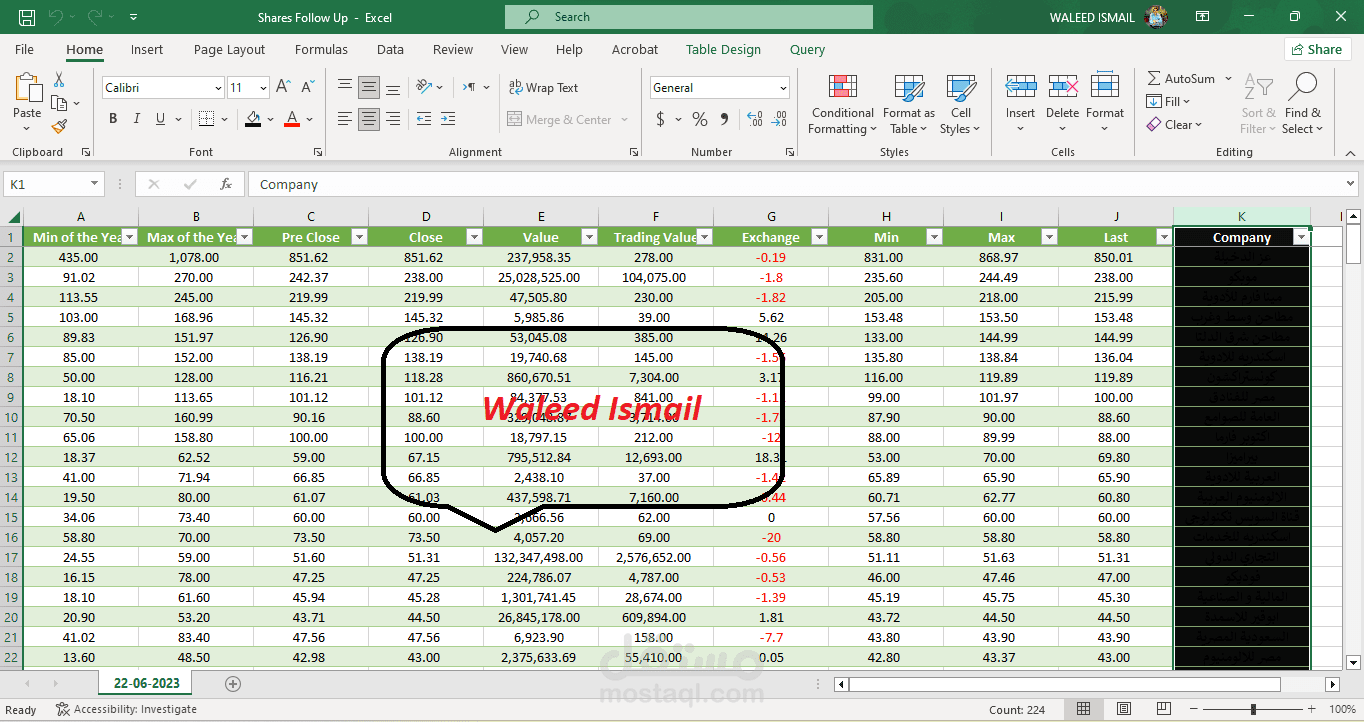Open the Data ribbon tab
Image resolution: width=1364 pixels, height=722 pixels.
390,49
